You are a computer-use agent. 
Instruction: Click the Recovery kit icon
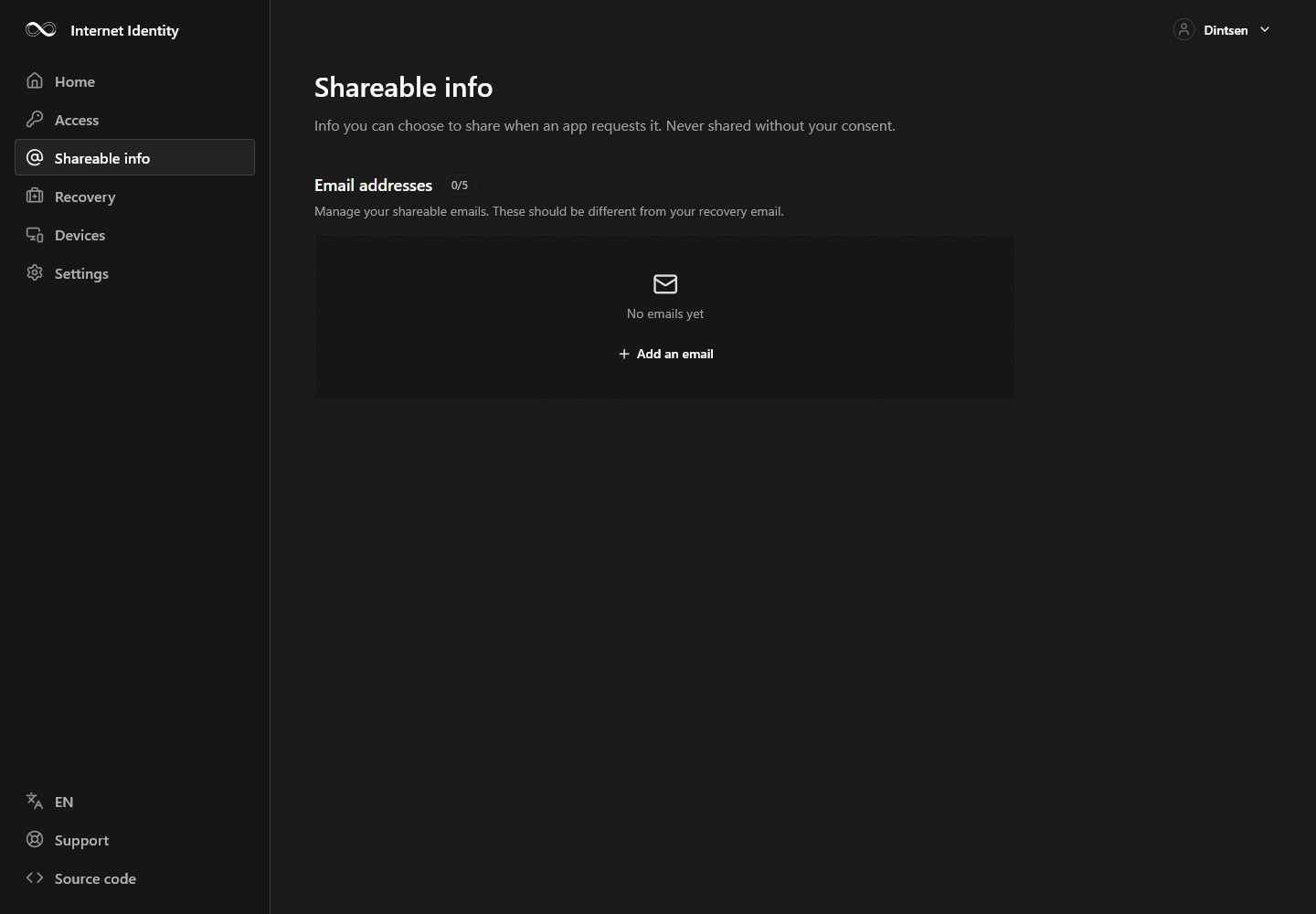[x=35, y=197]
